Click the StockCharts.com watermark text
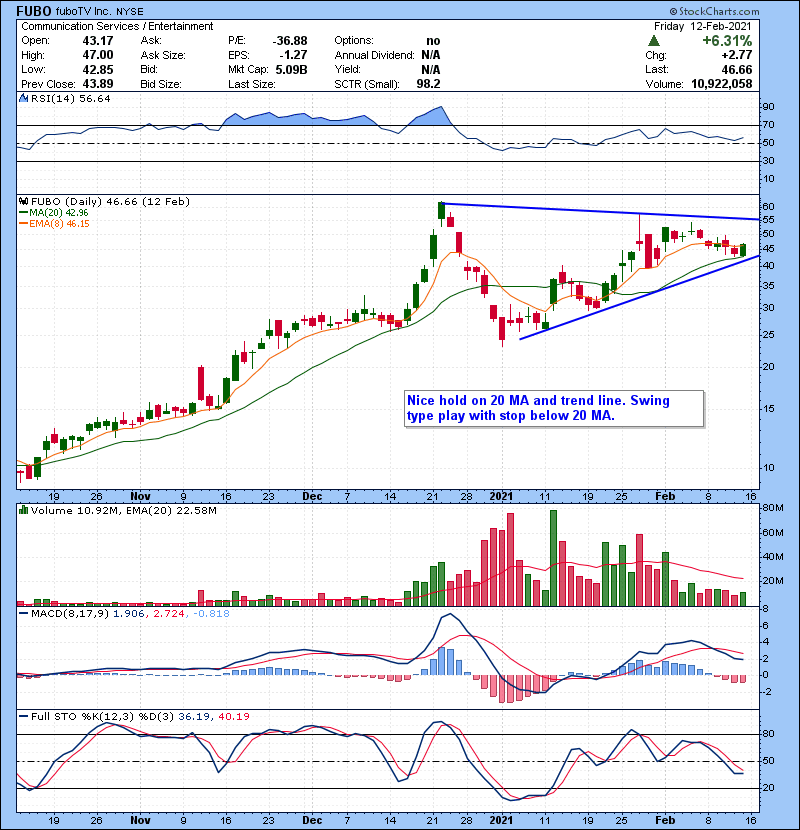This screenshot has height=830, width=800. coord(714,11)
